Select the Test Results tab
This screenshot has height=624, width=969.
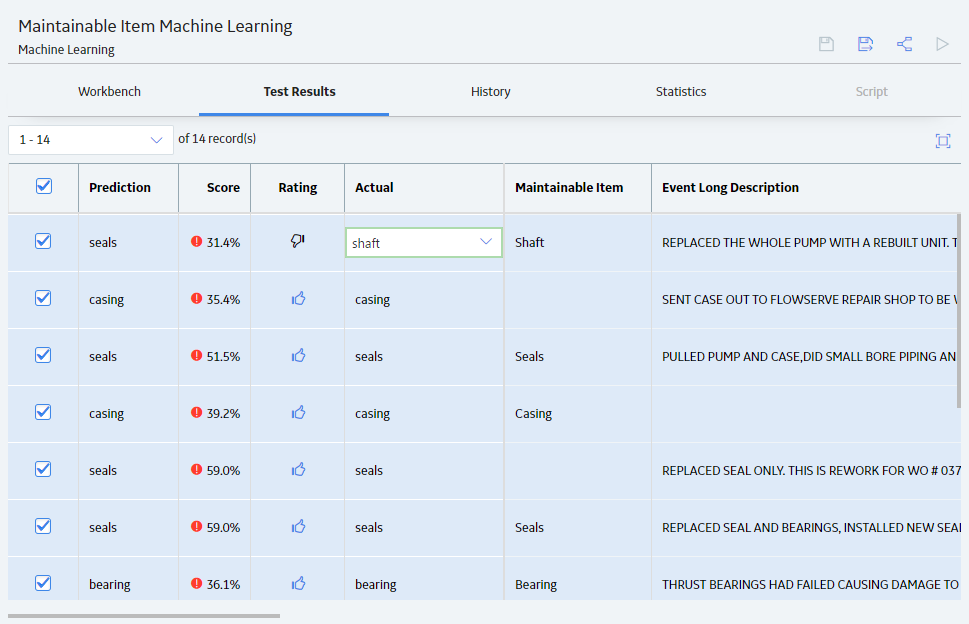[300, 91]
